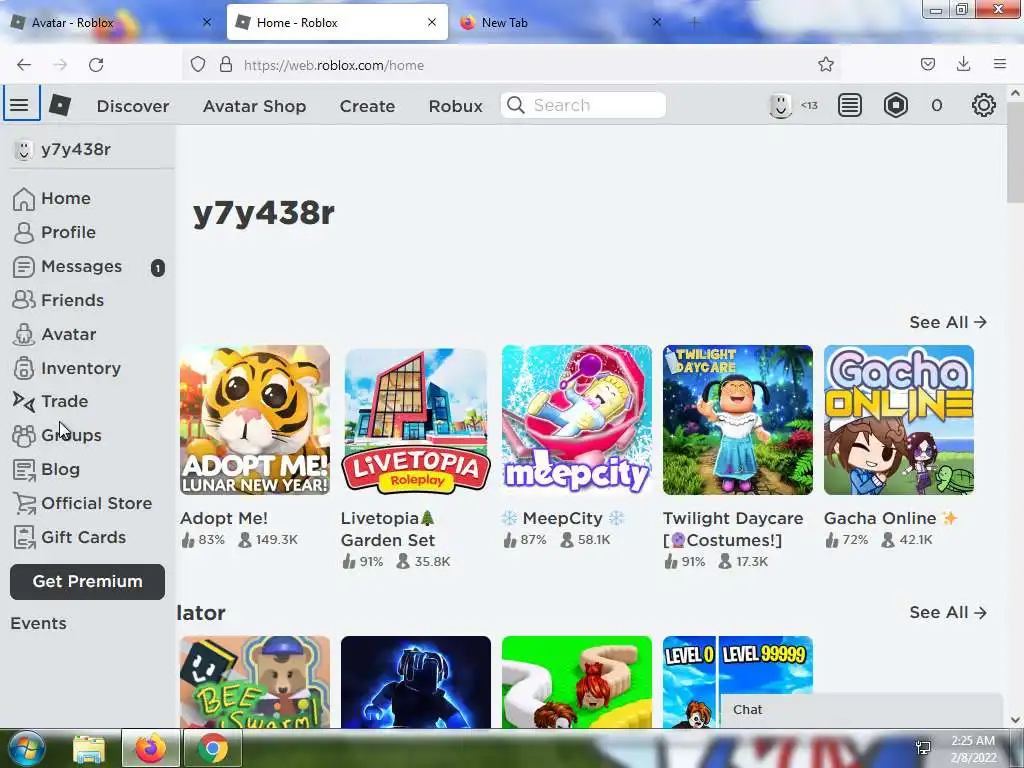Click the Trade arrows icon
1024x768 pixels.
click(x=24, y=402)
